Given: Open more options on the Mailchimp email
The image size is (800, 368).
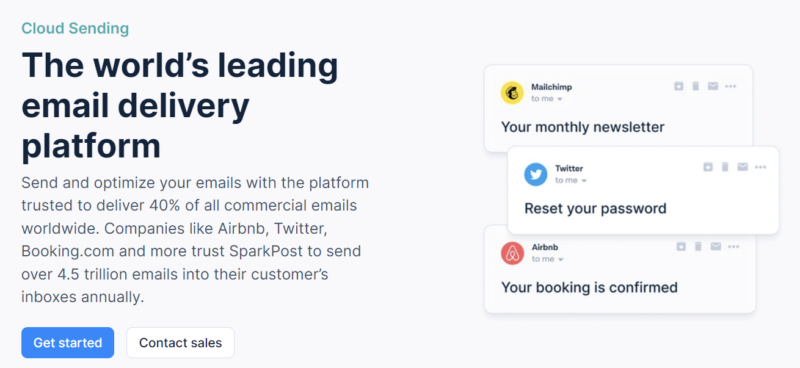Looking at the screenshot, I should coord(731,86).
